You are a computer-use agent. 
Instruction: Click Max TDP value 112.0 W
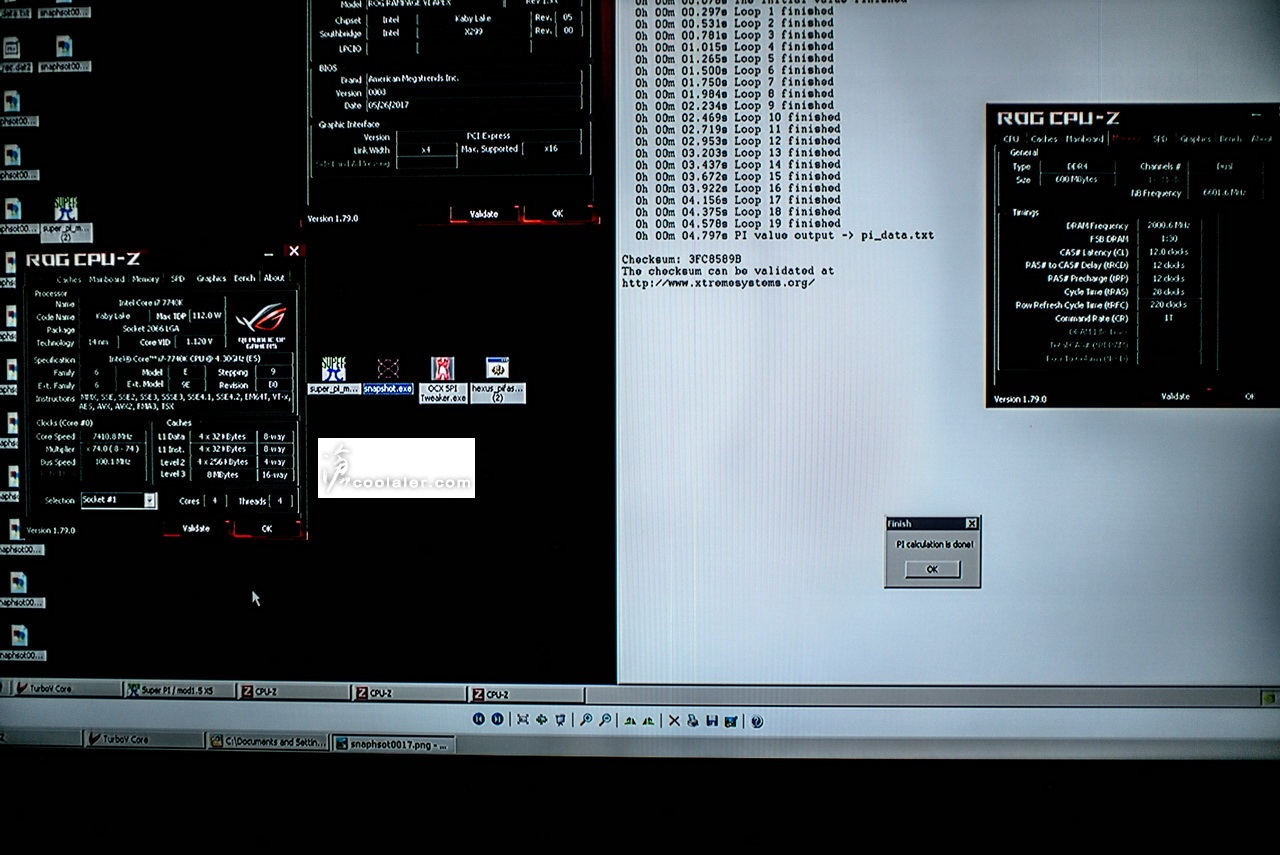tap(207, 316)
